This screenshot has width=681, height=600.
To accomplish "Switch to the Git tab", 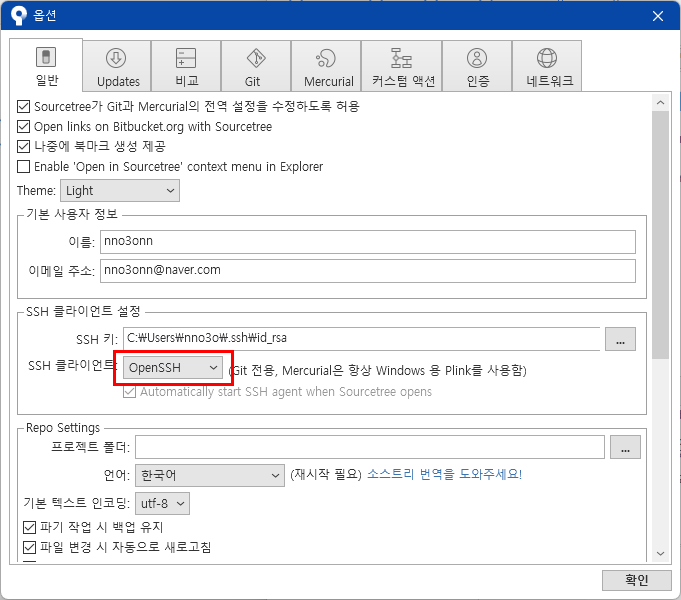I will (256, 66).
